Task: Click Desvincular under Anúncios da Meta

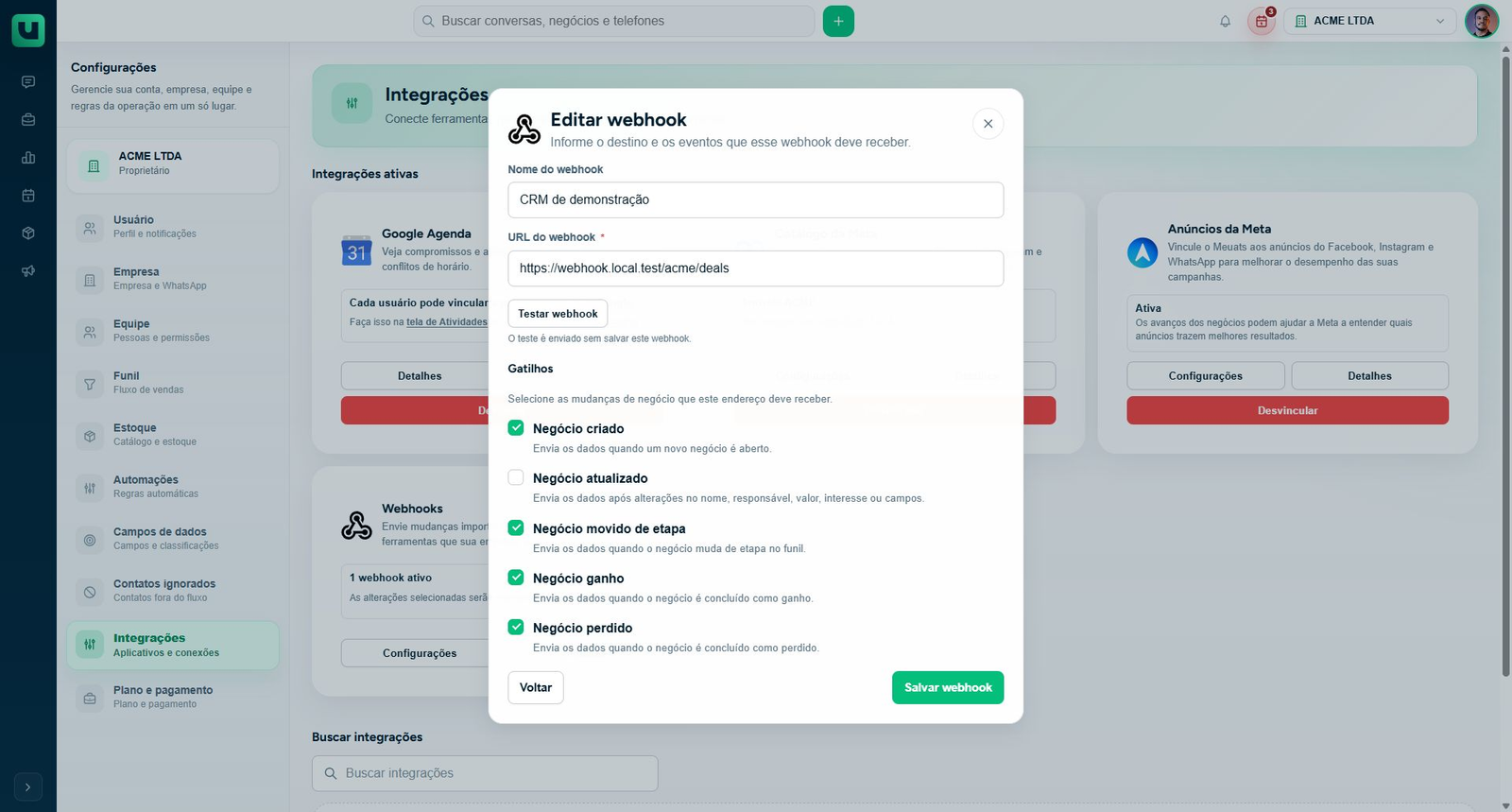Action: [1287, 410]
